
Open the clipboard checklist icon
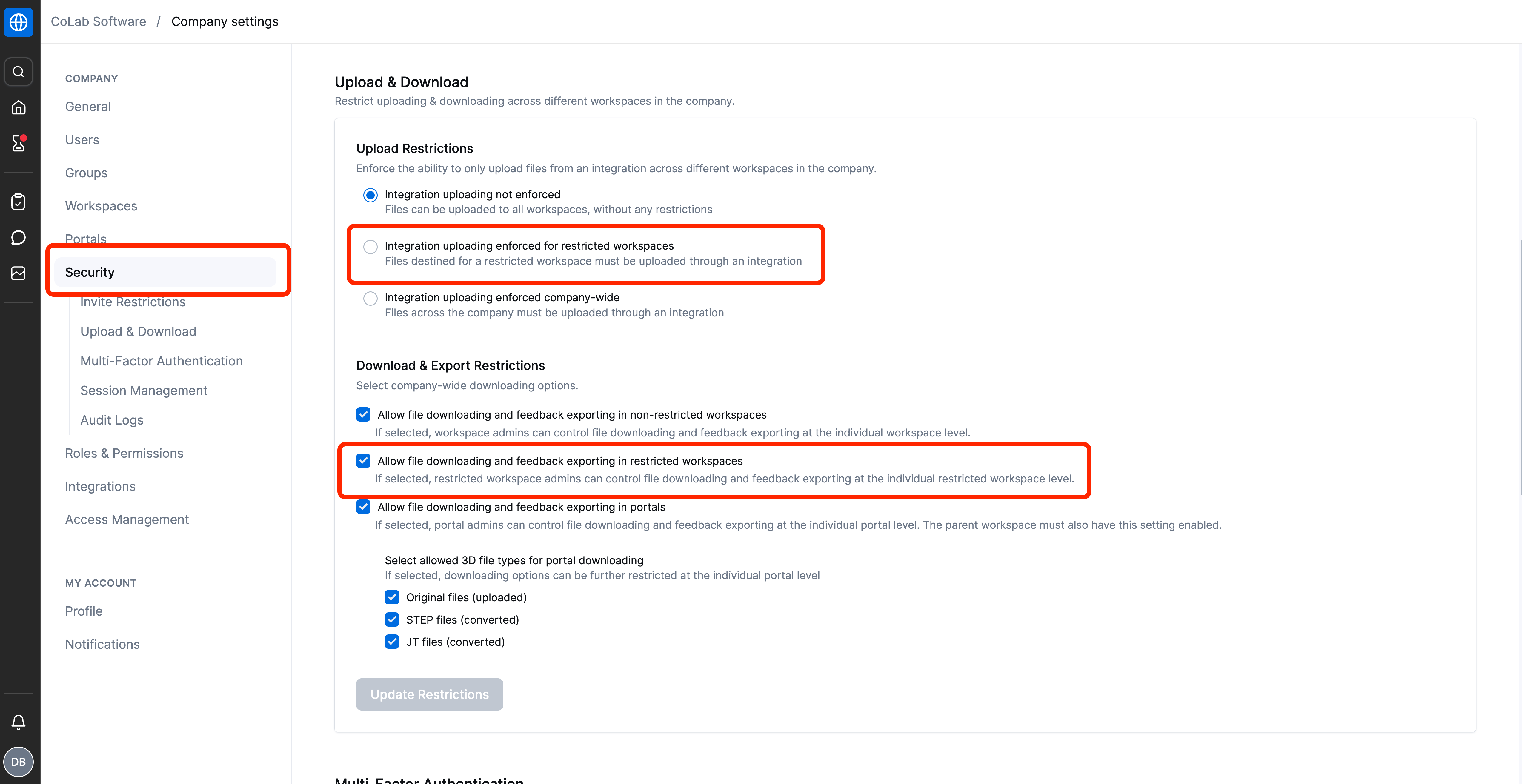coord(18,202)
